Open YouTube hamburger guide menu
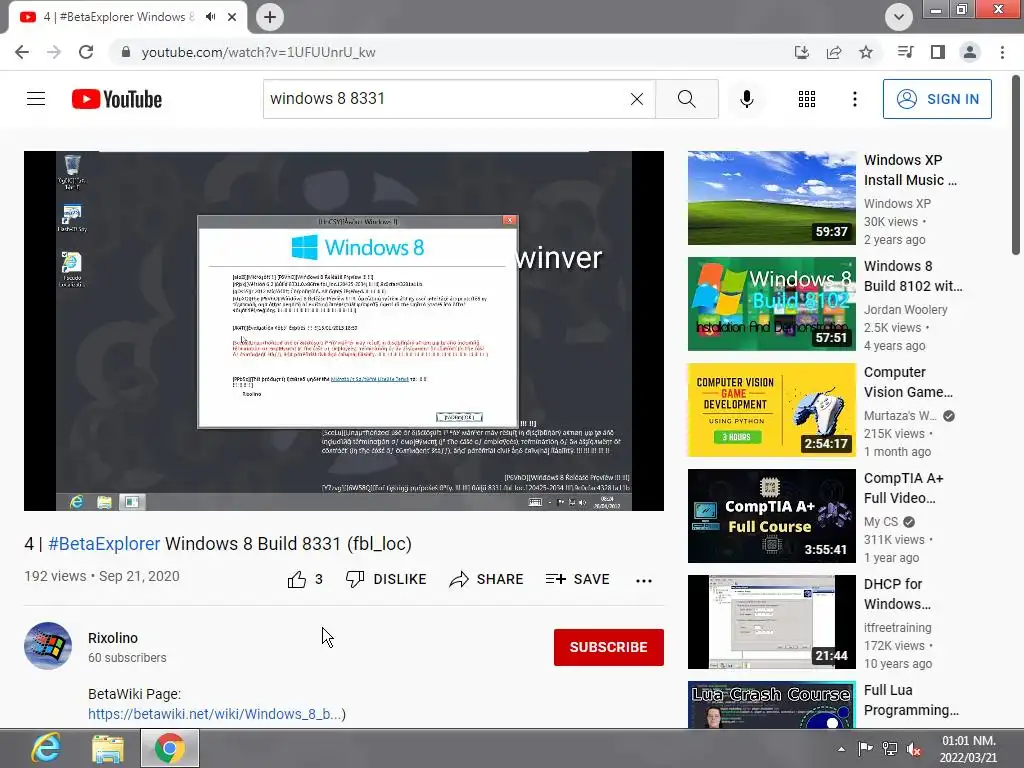This screenshot has height=768, width=1024. (36, 99)
